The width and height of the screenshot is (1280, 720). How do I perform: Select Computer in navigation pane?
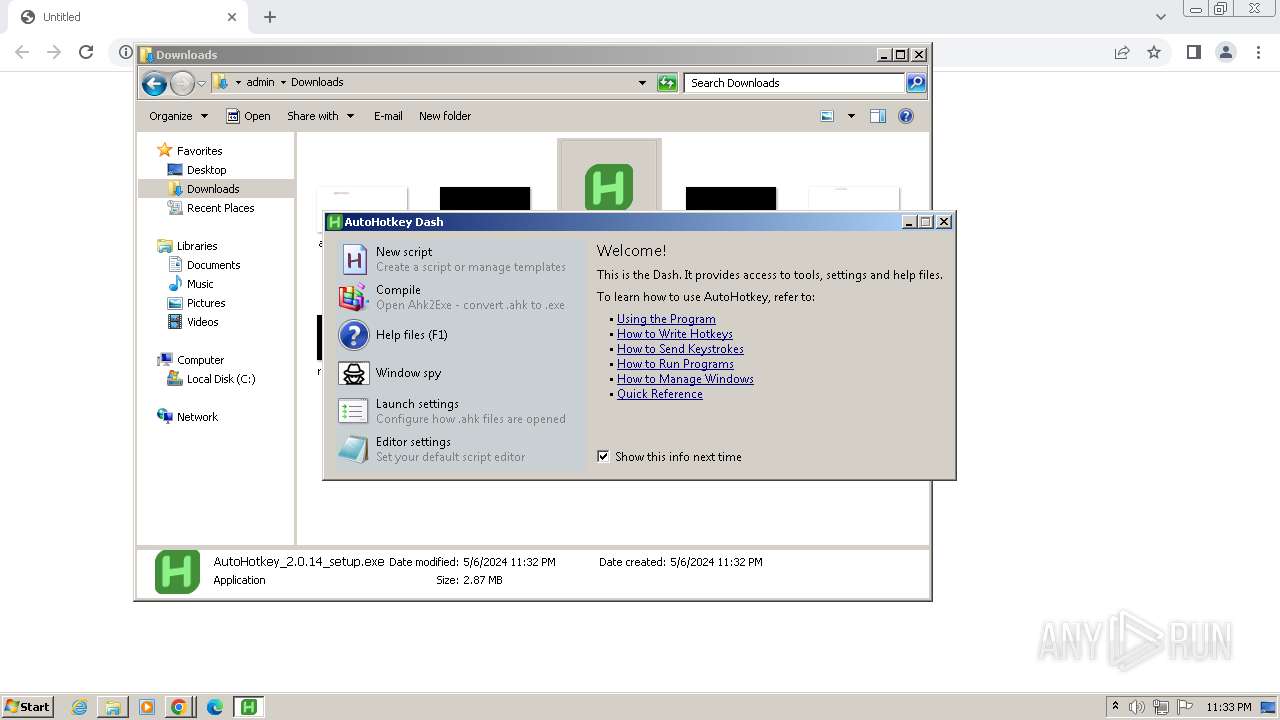[x=200, y=360]
